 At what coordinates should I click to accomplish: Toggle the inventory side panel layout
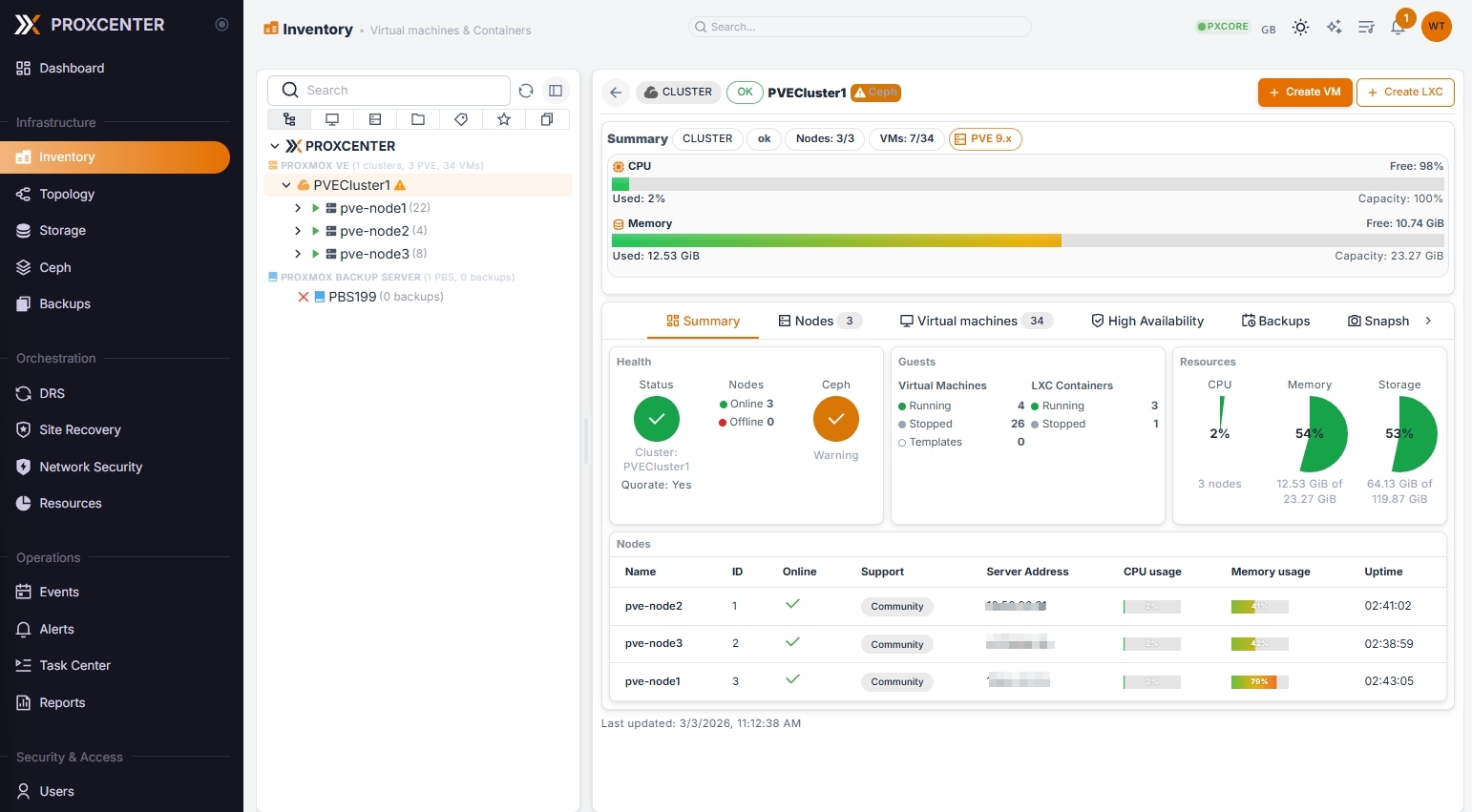[556, 91]
